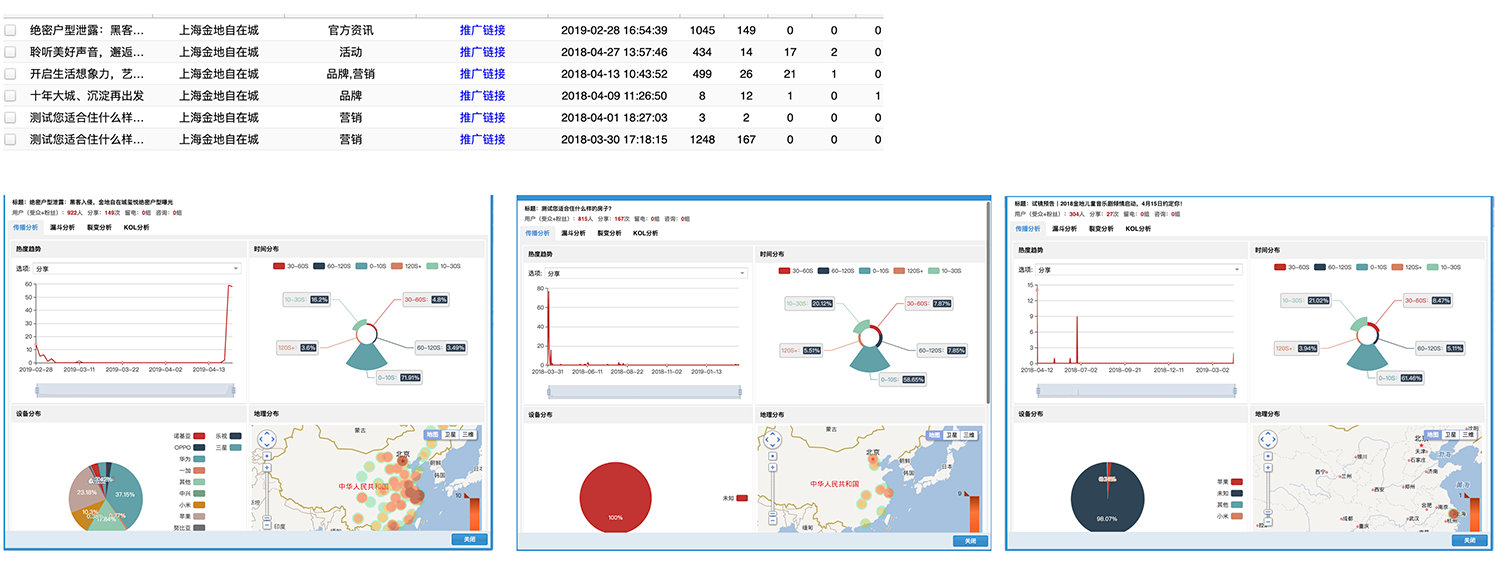1501x572 pixels.
Task: Toggle 苹果 legend icon in 试镜预告 panel
Action: 1238,481
